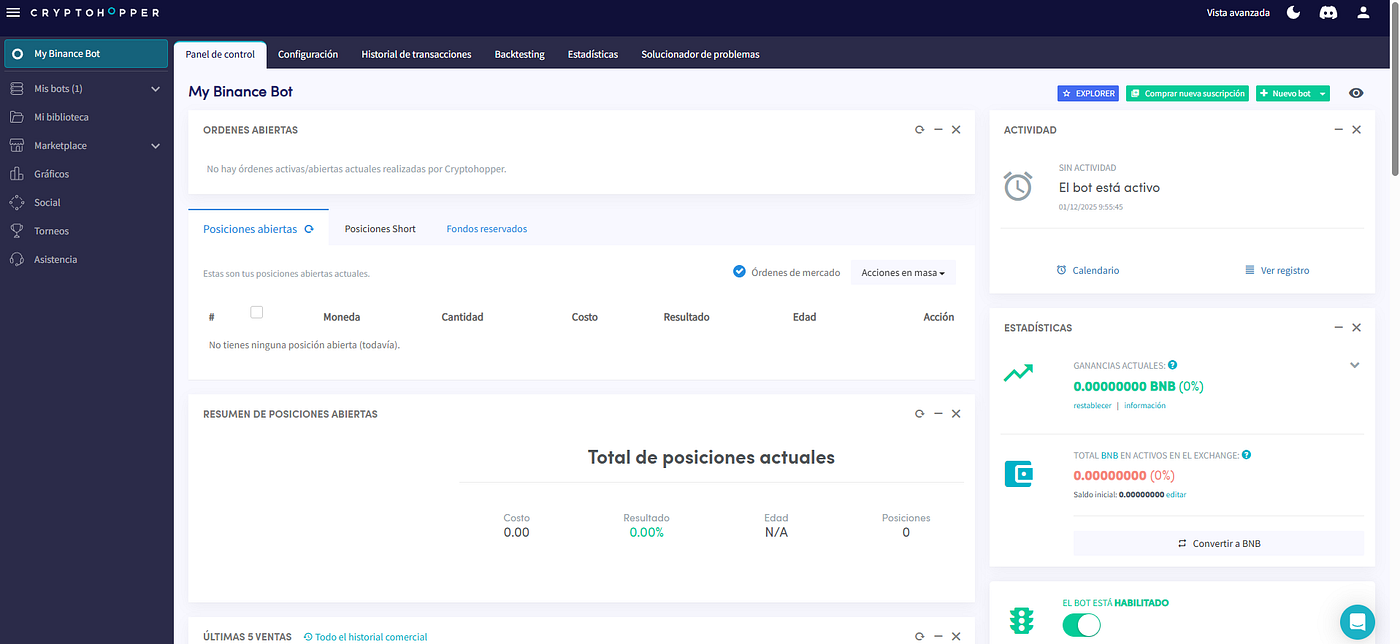The image size is (1400, 644).
Task: Click the información link
Action: tap(1145, 405)
